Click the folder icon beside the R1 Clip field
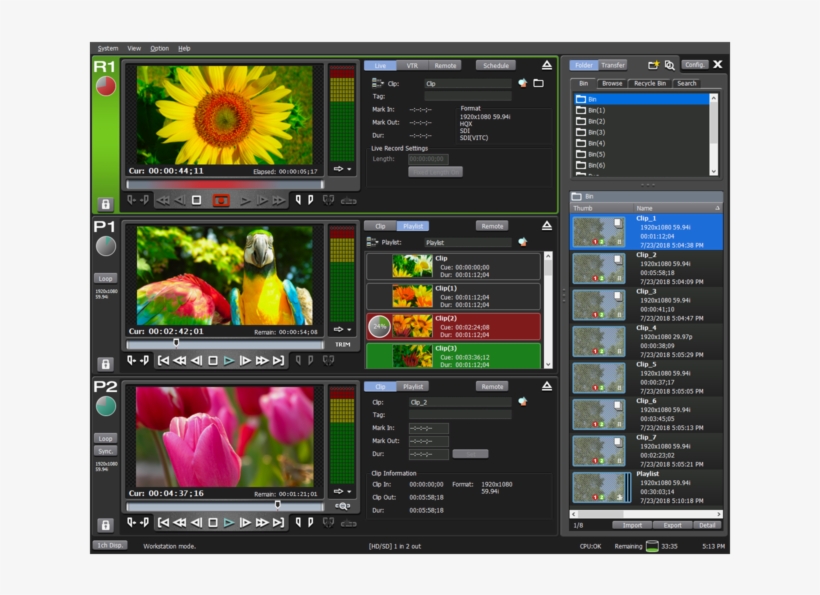 (538, 83)
